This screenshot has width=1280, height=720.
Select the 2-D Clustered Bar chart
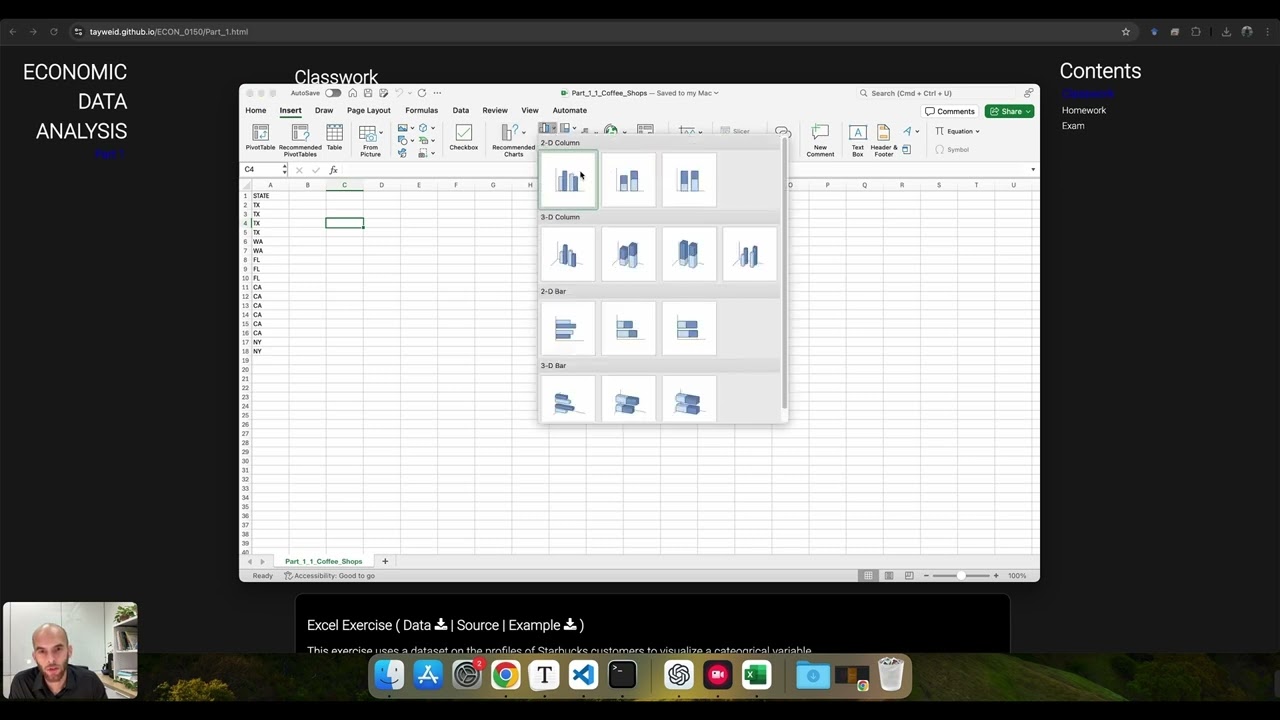pyautogui.click(x=568, y=328)
